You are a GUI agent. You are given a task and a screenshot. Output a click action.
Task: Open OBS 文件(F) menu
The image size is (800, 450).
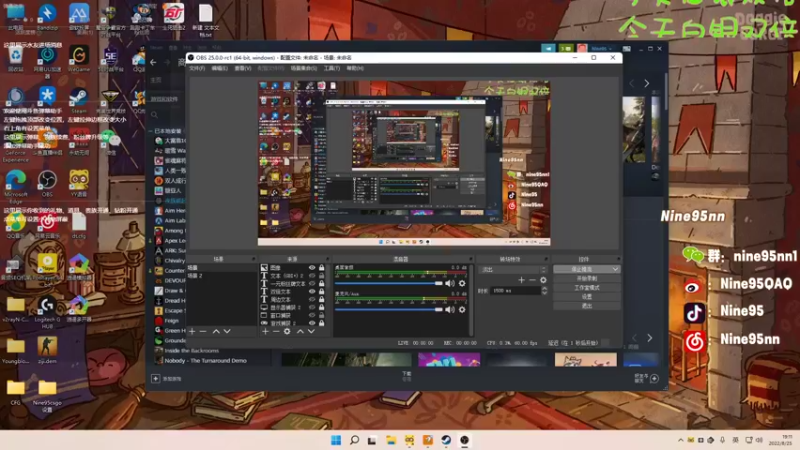(x=197, y=68)
